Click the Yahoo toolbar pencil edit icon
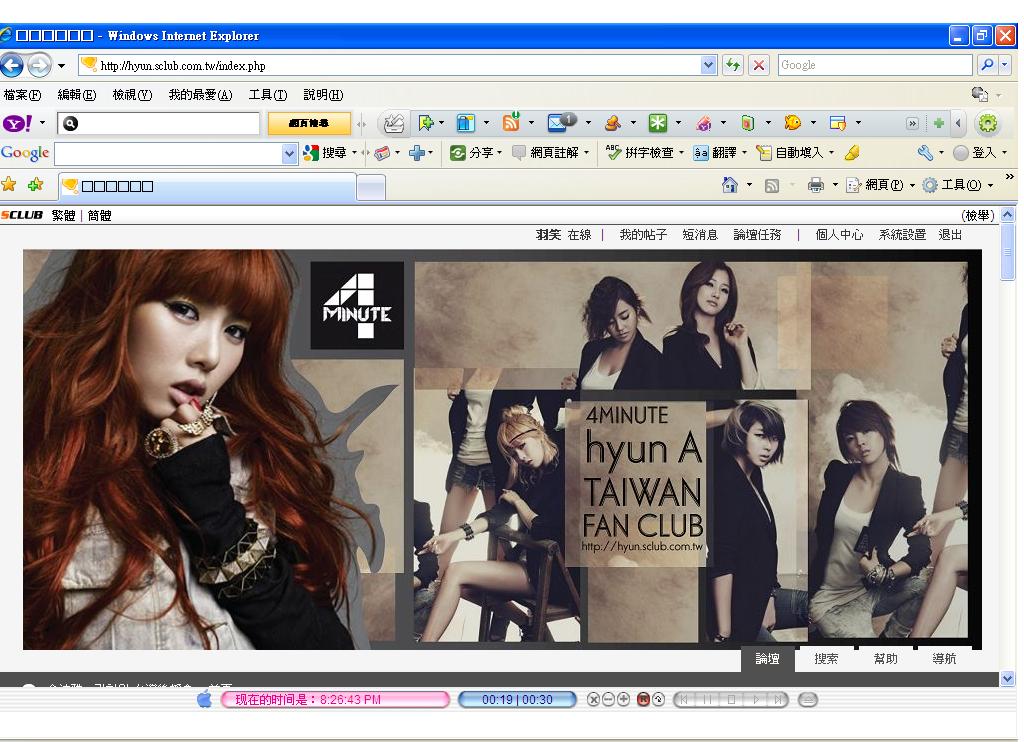Screen dimensions: 1024x742 point(394,123)
